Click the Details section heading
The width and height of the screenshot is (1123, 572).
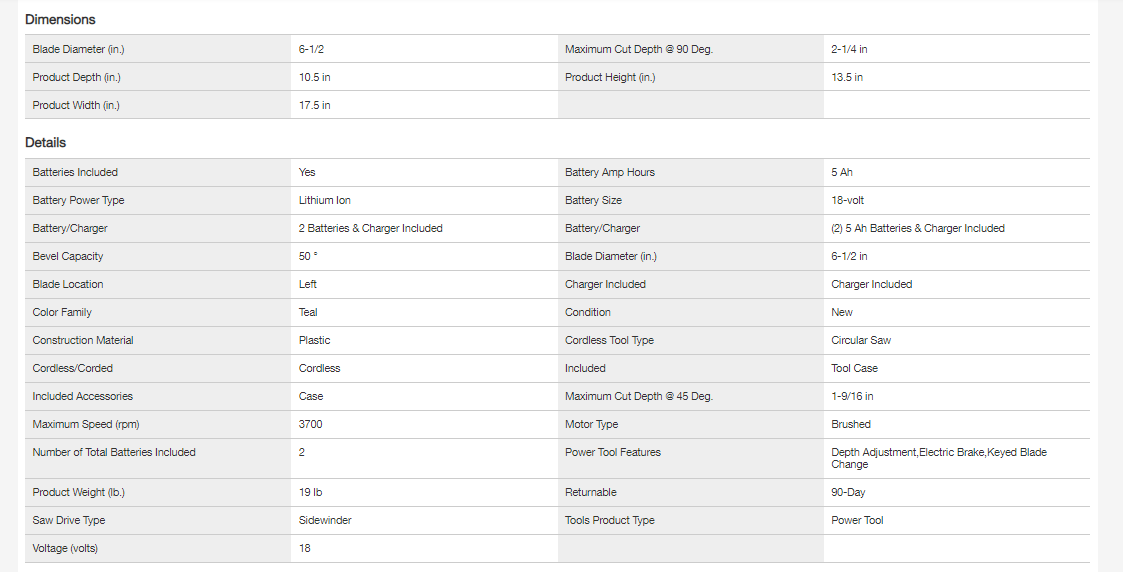coord(46,143)
